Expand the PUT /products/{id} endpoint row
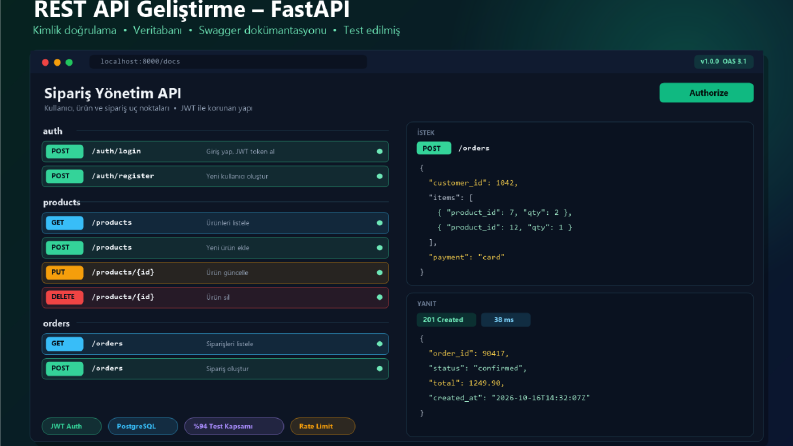Image resolution: width=793 pixels, height=446 pixels. 215,272
